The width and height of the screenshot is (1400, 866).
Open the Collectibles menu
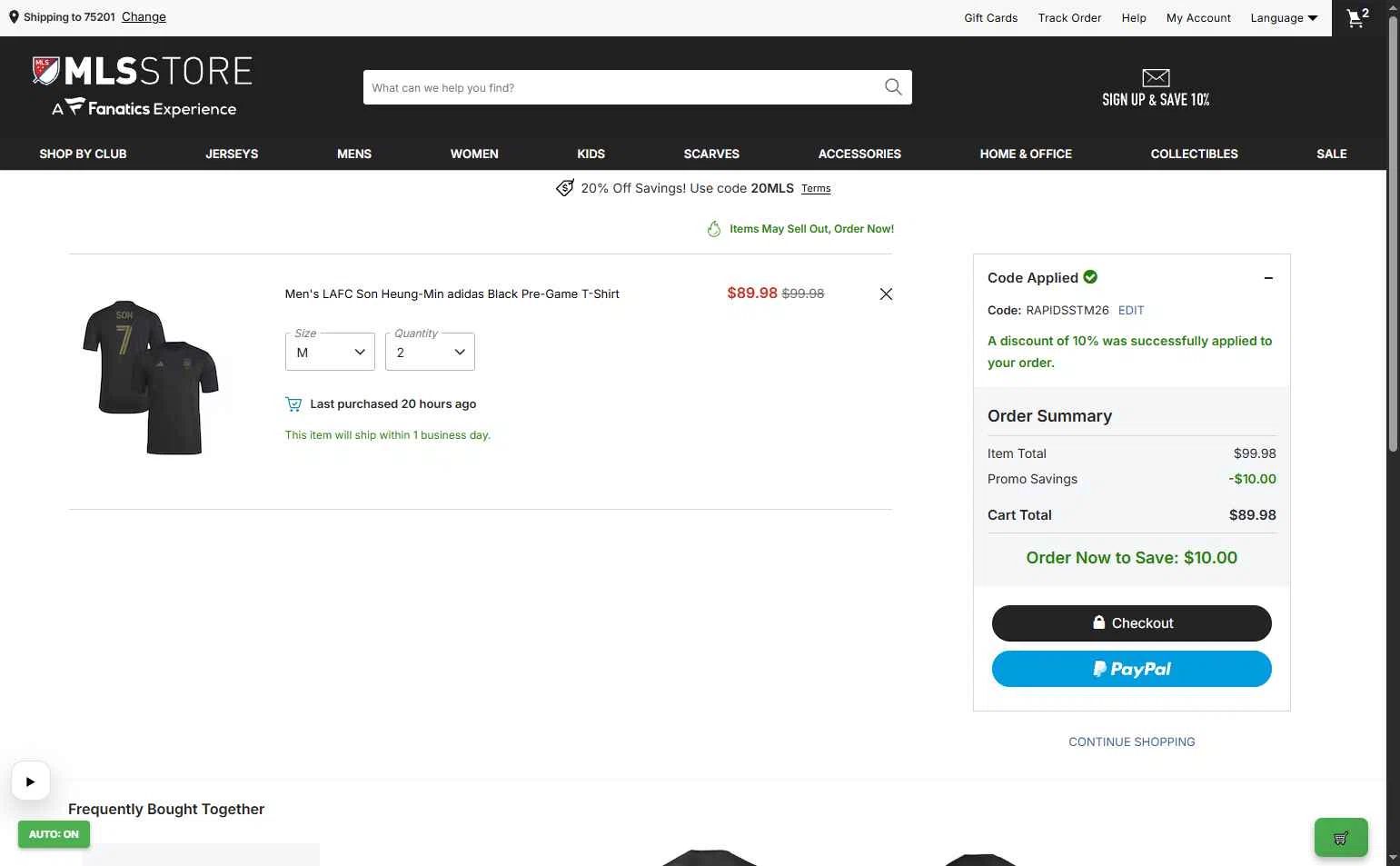(1194, 154)
